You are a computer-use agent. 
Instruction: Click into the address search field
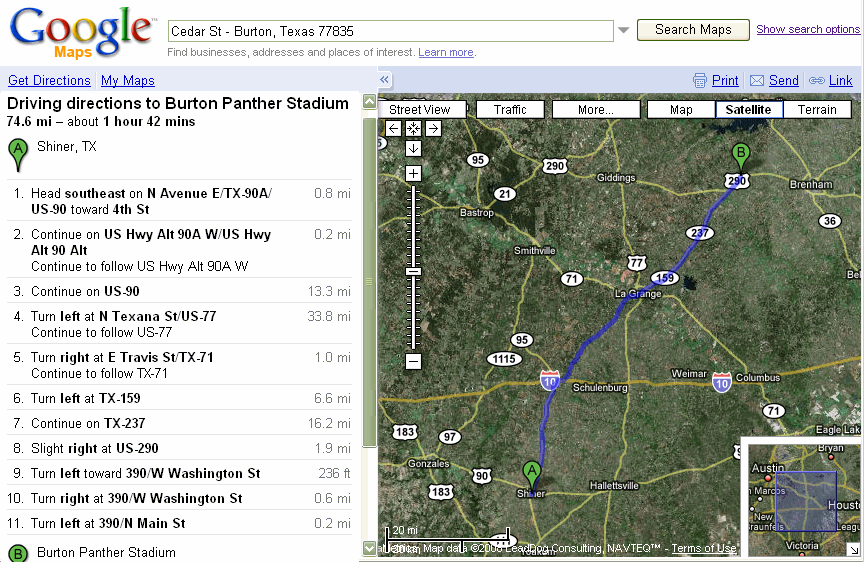[x=391, y=31]
